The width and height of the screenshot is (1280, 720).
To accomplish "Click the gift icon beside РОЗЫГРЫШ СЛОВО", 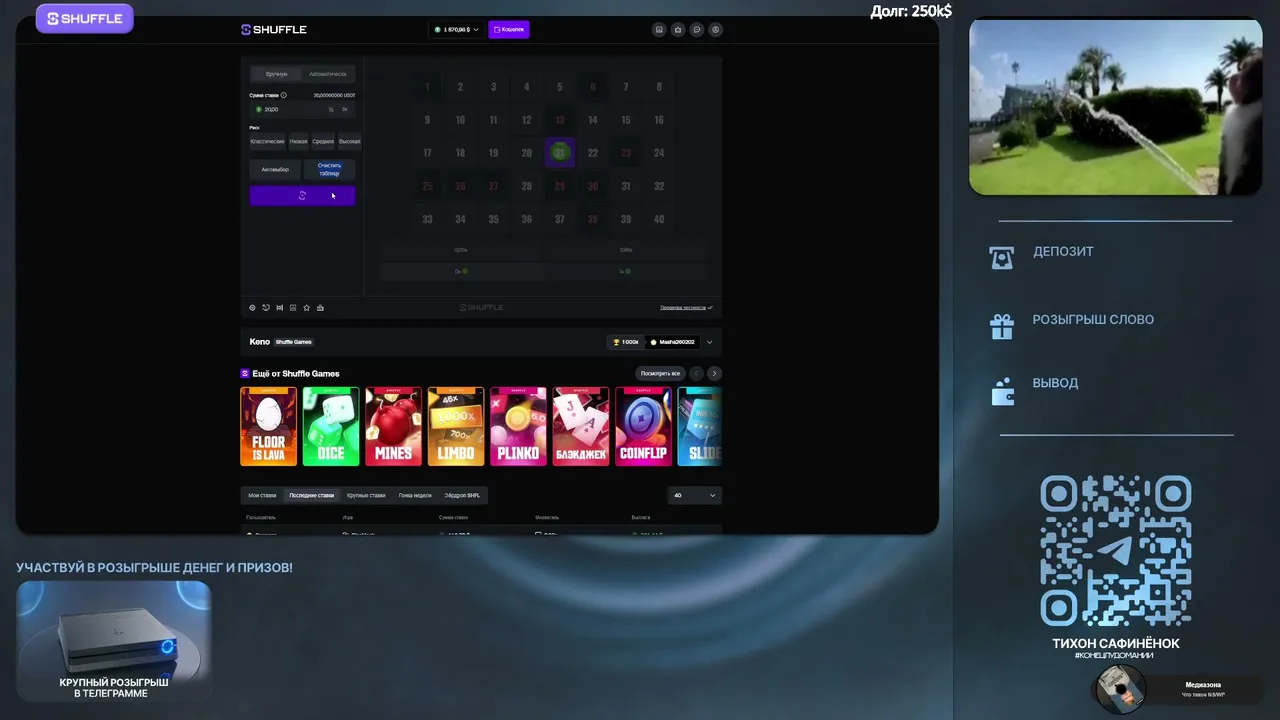I will (x=1001, y=326).
